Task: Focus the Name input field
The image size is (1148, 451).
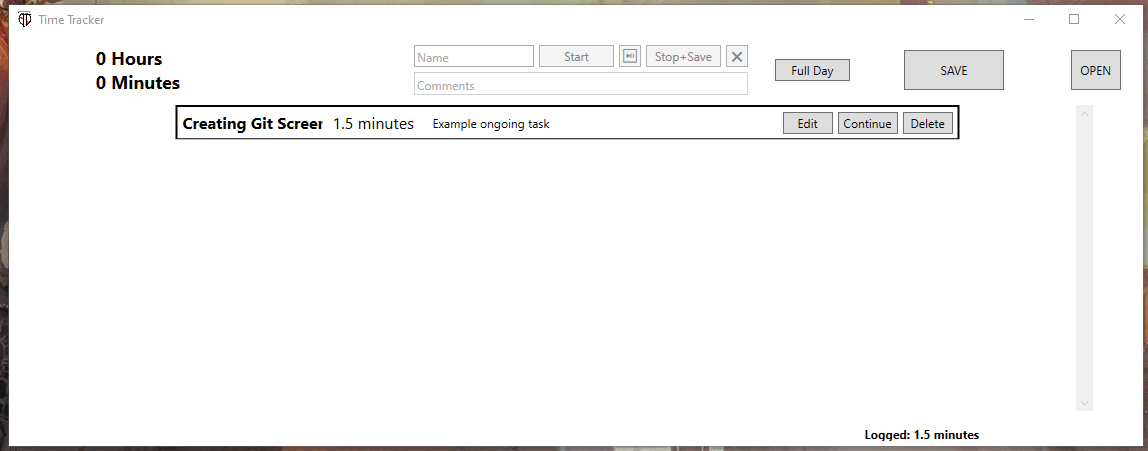Action: (x=474, y=56)
